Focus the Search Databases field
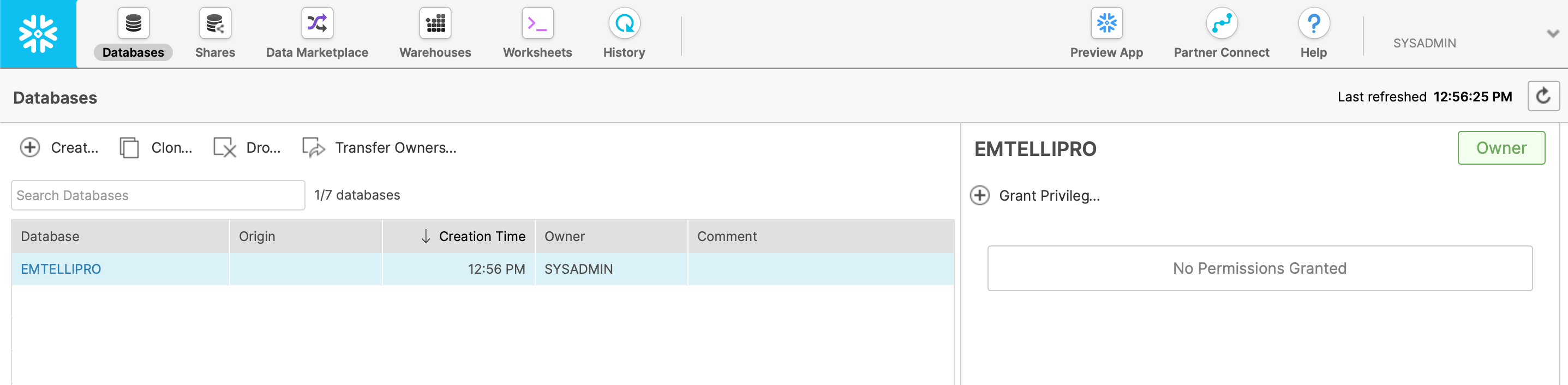The image size is (1568, 385). coord(158,195)
